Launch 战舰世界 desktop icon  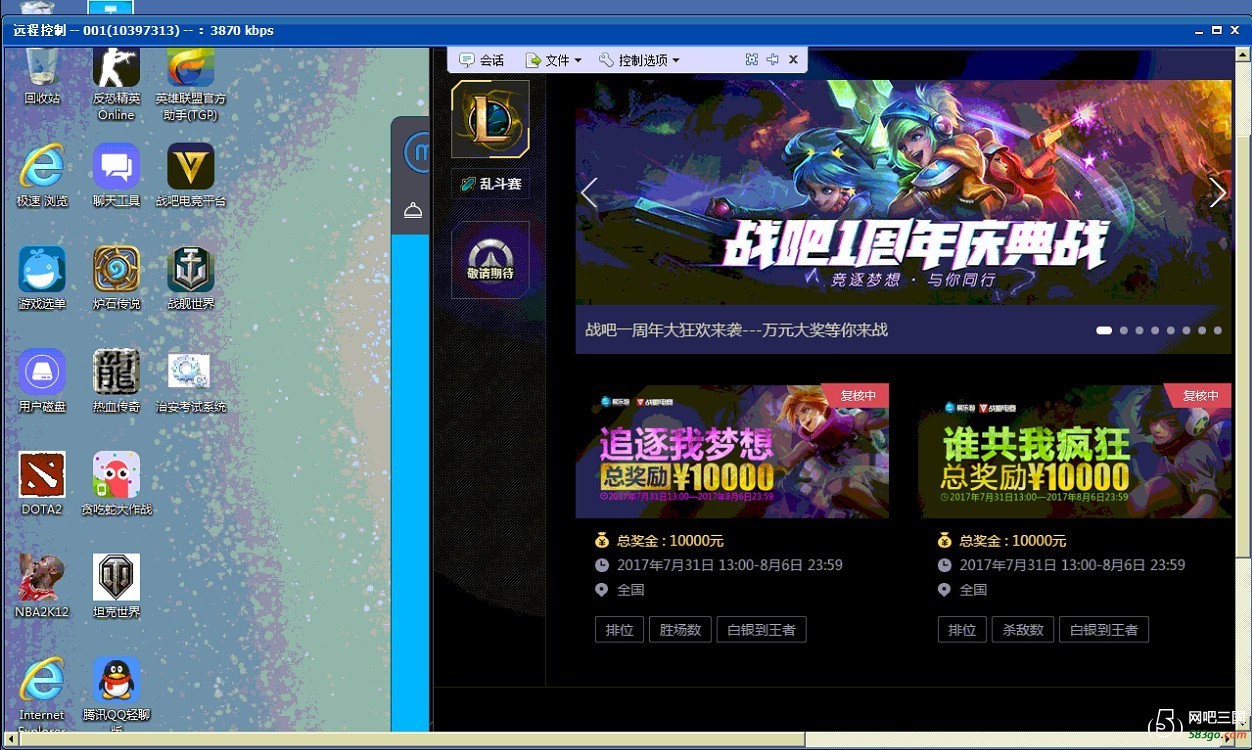191,278
